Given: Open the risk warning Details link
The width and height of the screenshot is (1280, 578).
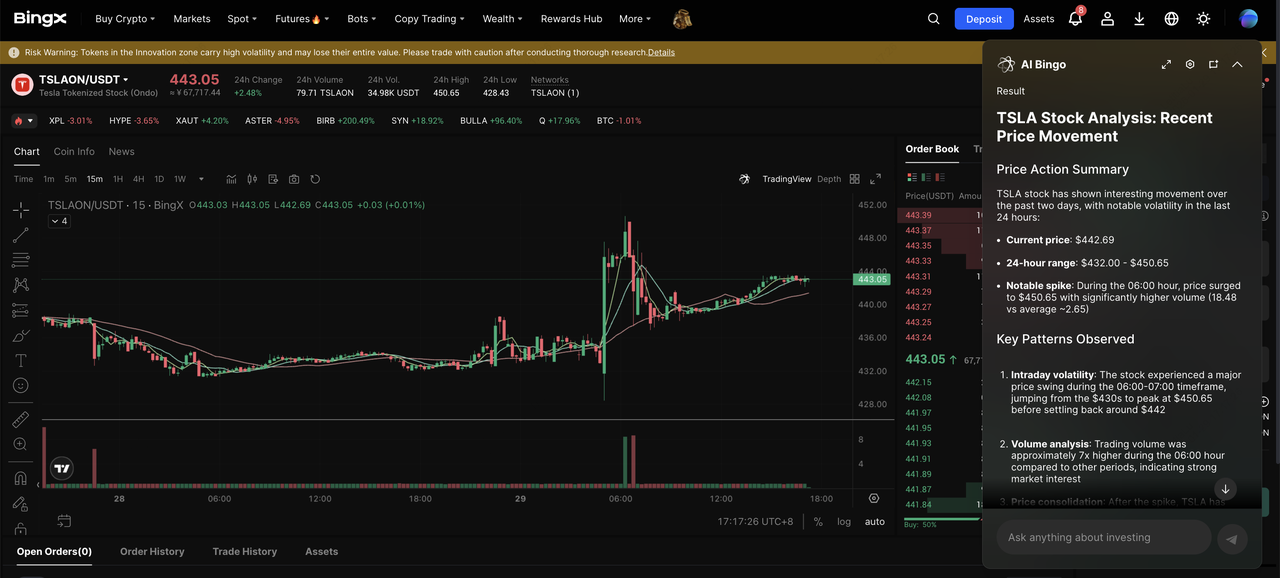Looking at the screenshot, I should tap(661, 52).
